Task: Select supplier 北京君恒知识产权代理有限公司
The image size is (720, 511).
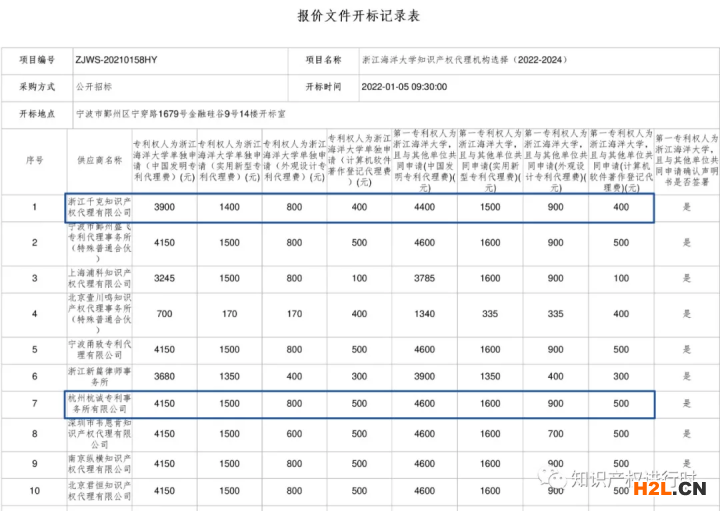Action: (100, 491)
